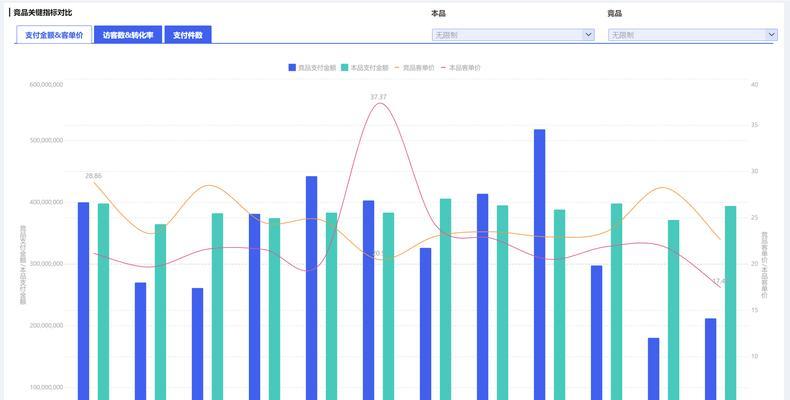Click the 100,000,000 left axis label
790x400 pixels.
46,387
